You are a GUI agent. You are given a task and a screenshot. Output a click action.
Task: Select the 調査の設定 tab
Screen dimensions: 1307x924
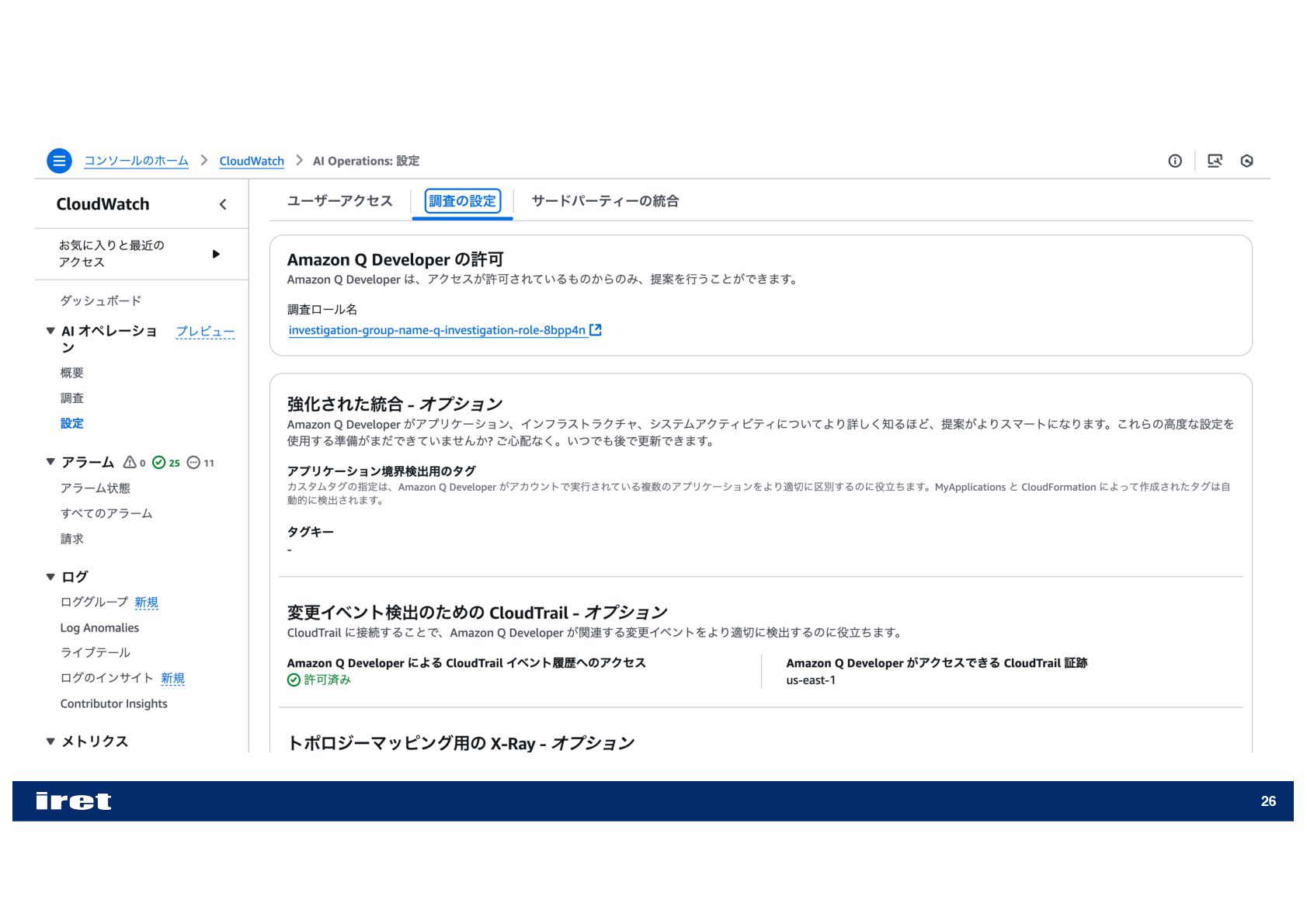coord(463,201)
